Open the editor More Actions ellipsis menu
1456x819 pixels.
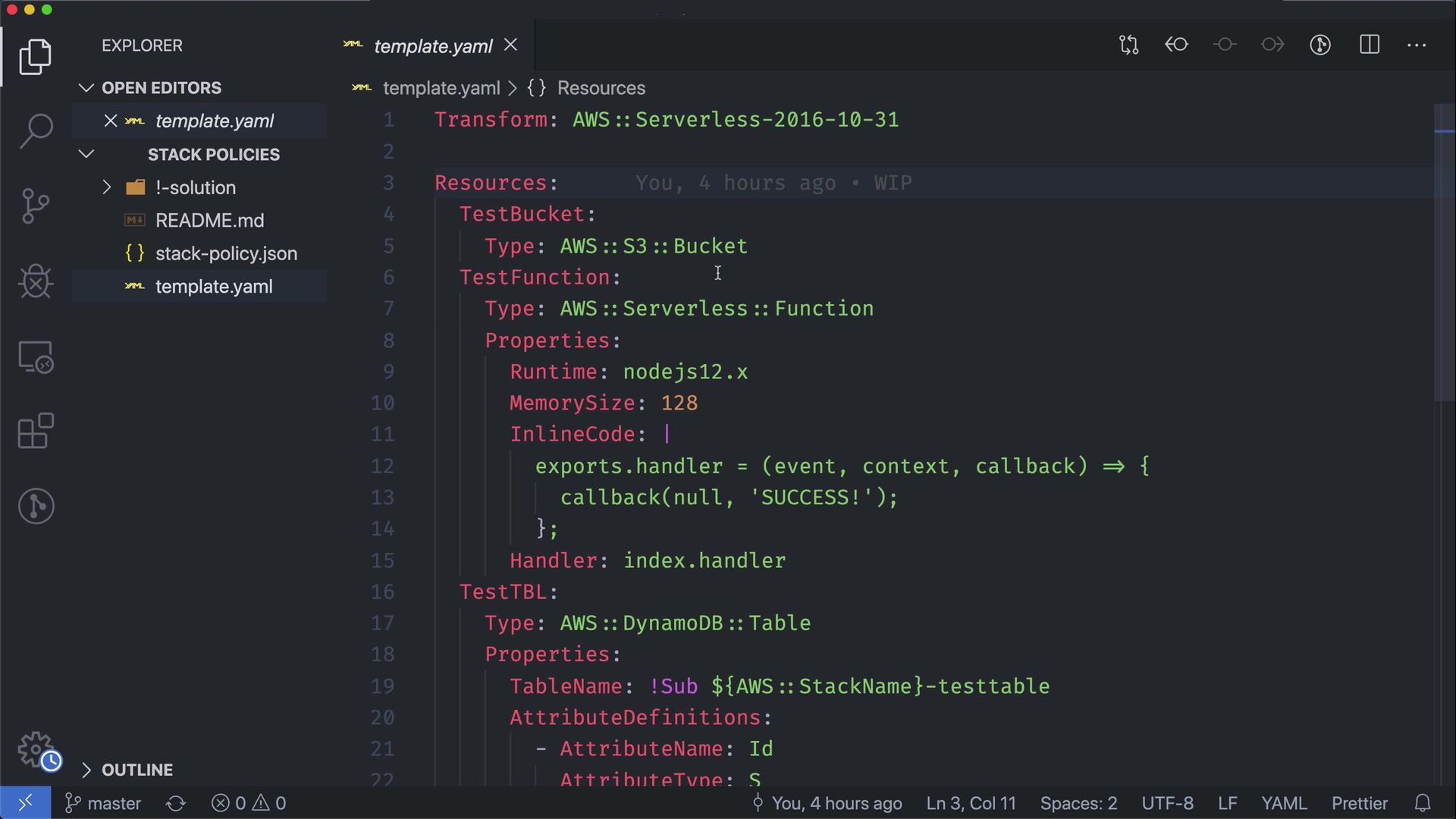[x=1417, y=45]
